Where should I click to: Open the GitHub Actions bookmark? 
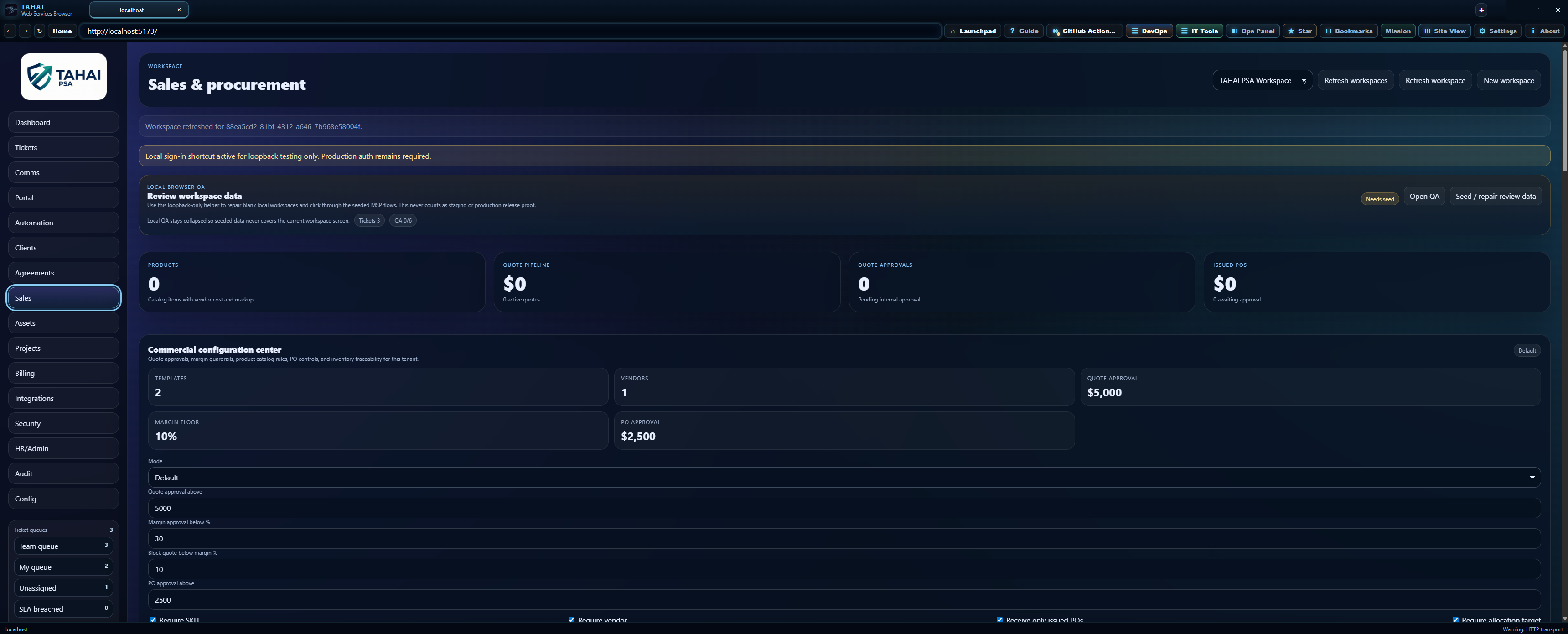click(x=1085, y=31)
